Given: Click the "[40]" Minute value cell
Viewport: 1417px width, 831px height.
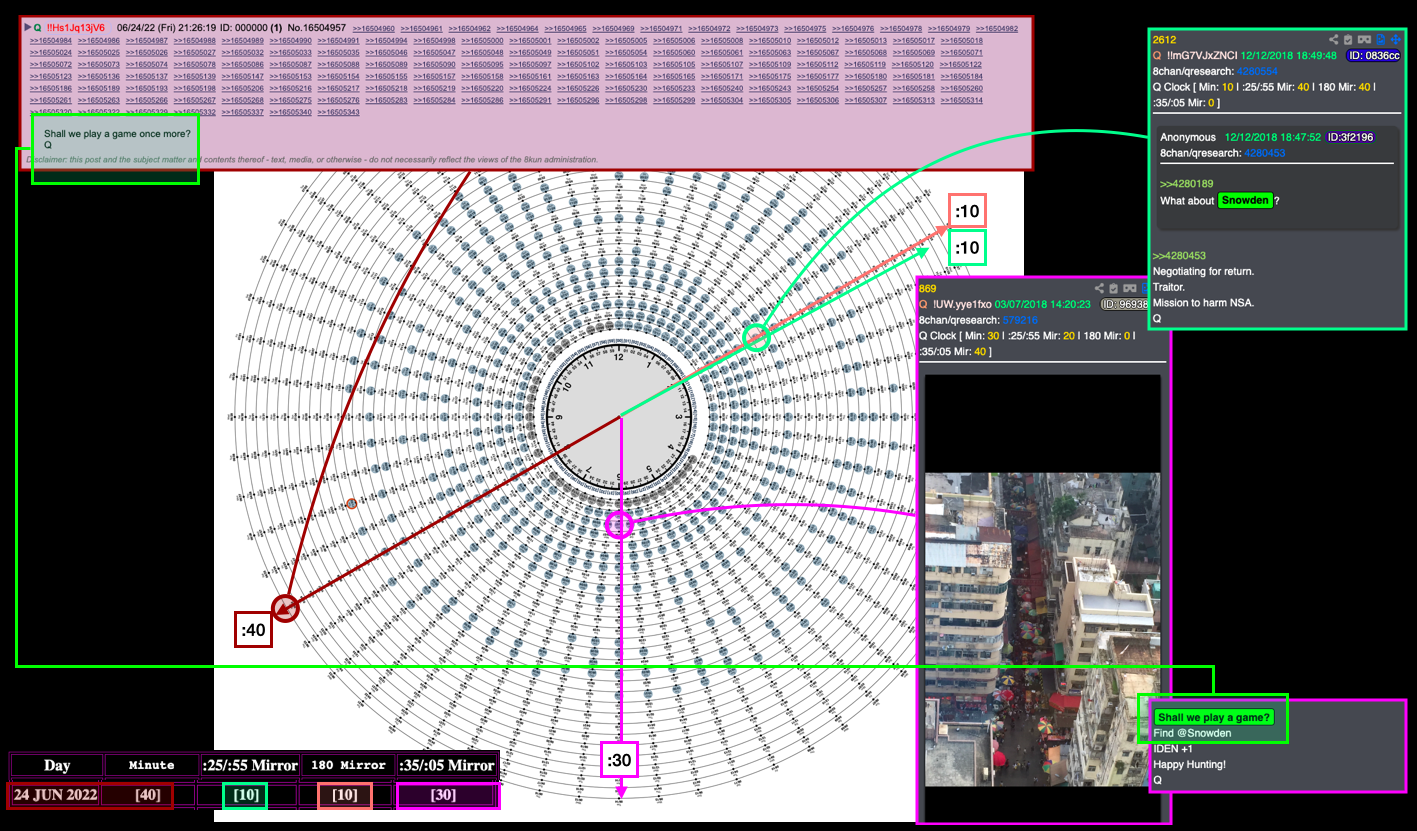Looking at the screenshot, I should (148, 795).
